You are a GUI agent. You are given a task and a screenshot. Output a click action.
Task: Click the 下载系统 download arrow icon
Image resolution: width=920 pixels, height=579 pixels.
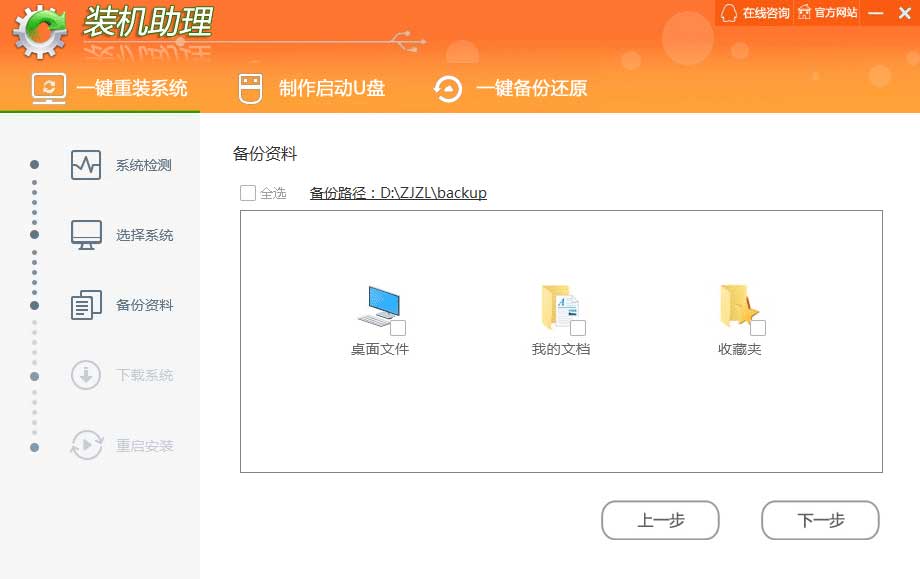[x=86, y=375]
